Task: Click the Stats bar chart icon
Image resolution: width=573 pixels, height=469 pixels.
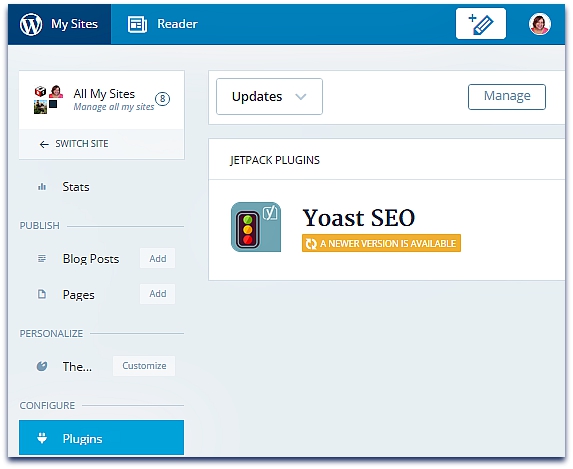Action: 42,187
